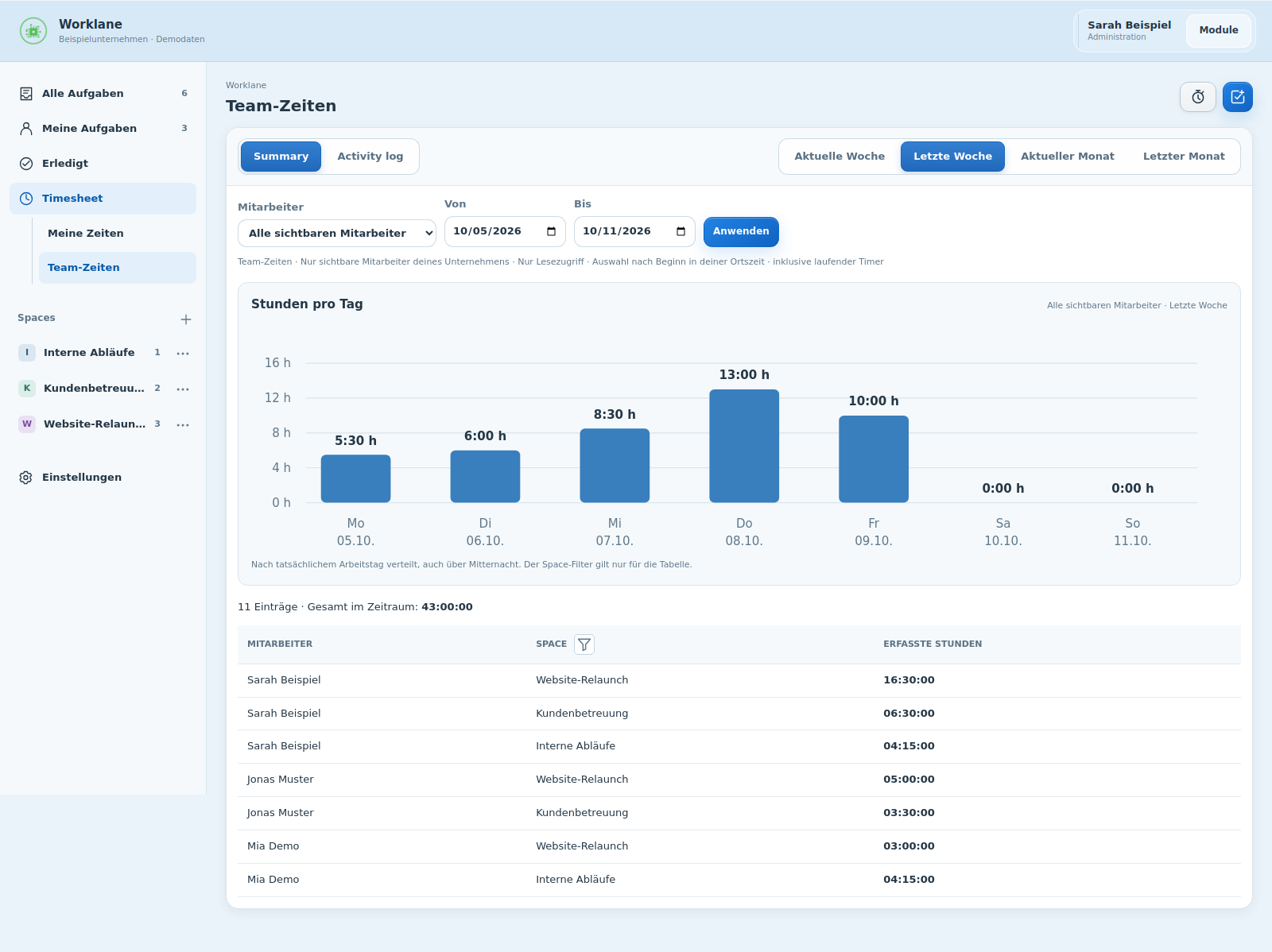Open the Module button
1272x952 pixels.
(x=1219, y=30)
